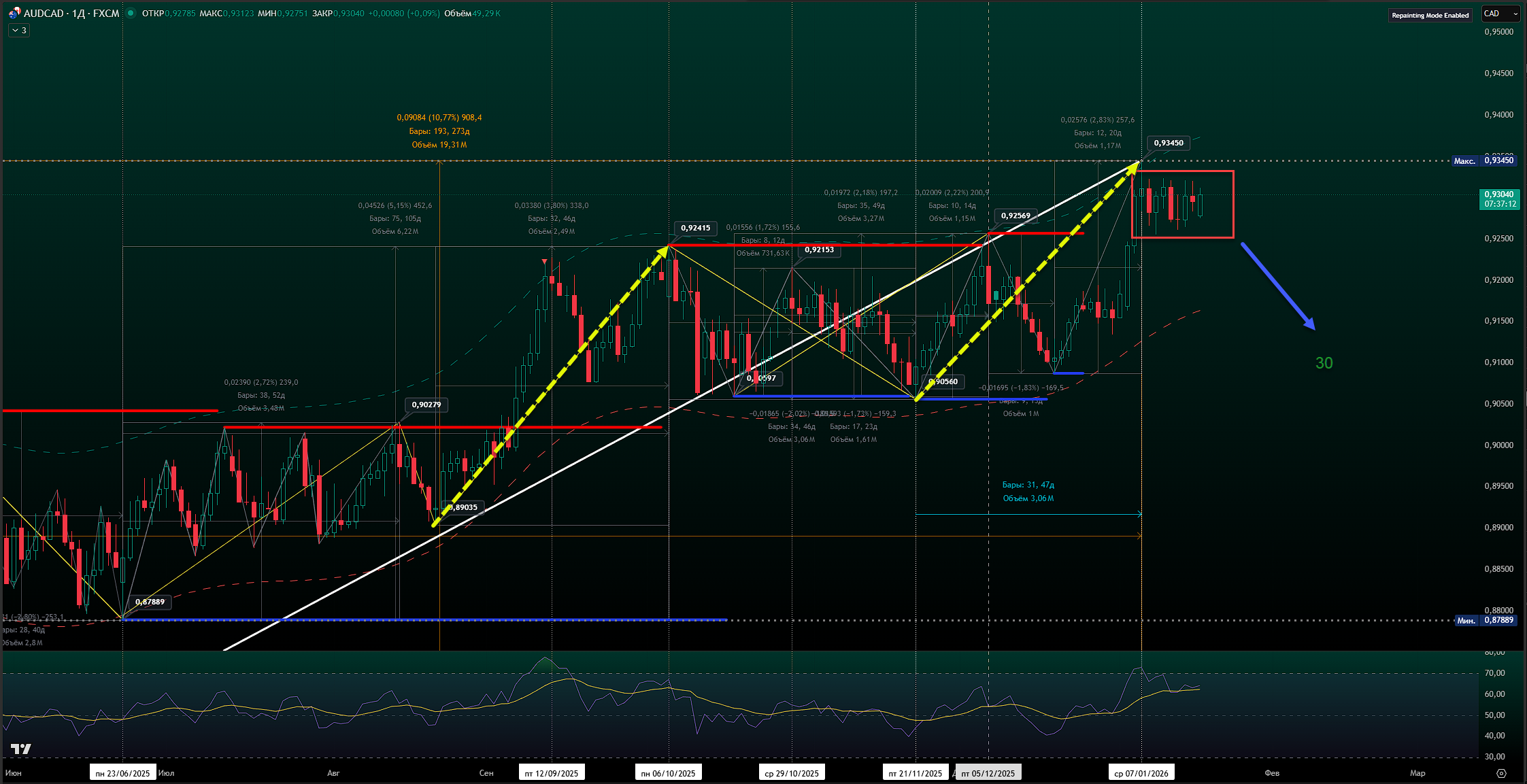Click the 0,92415 swing high price tag

click(695, 228)
